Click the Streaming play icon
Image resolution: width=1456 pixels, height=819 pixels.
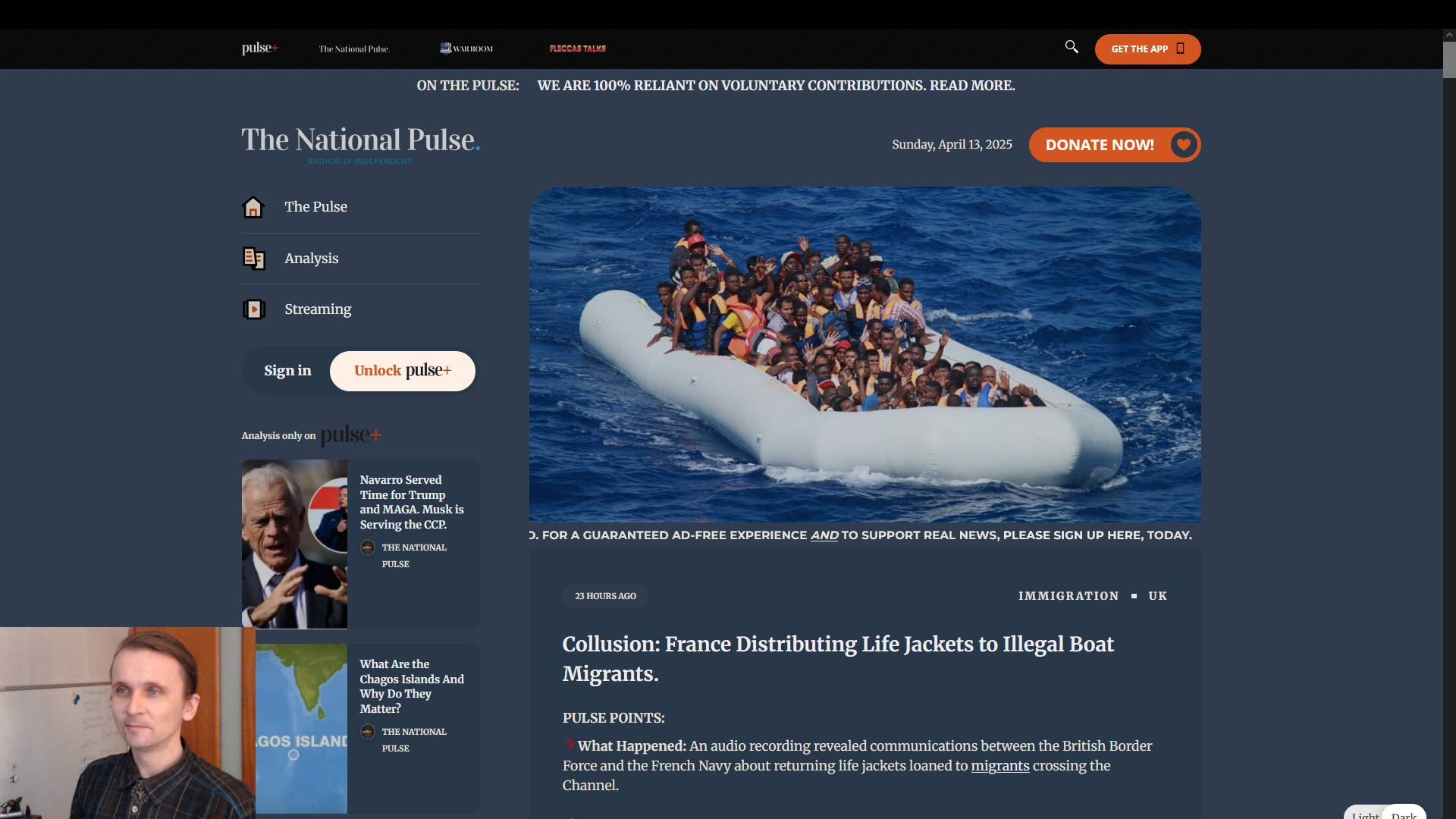253,309
